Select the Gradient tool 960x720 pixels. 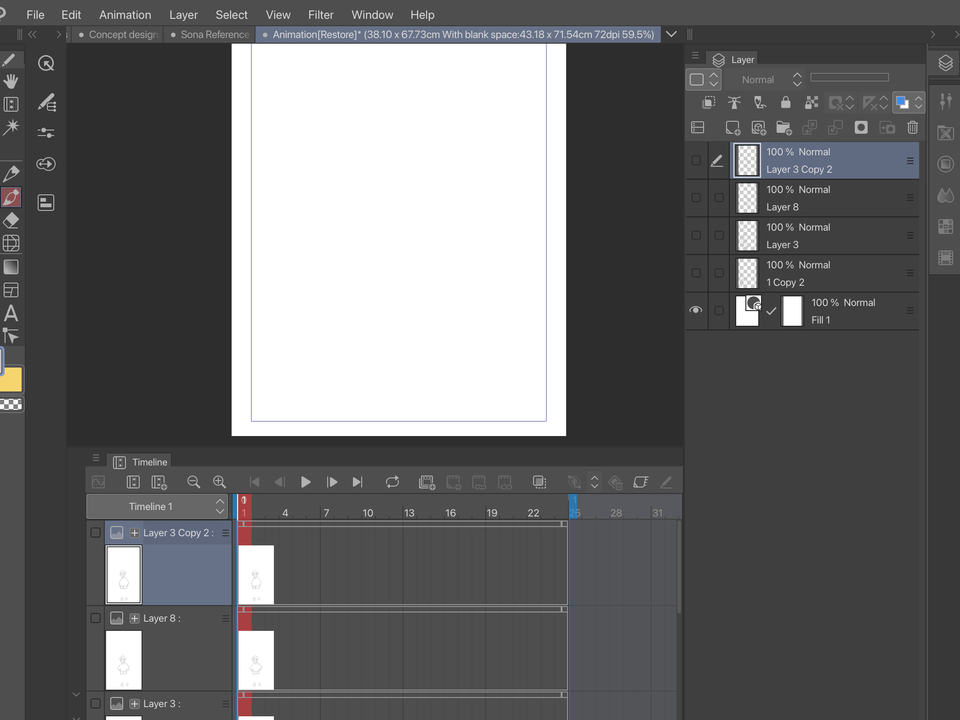(11, 267)
